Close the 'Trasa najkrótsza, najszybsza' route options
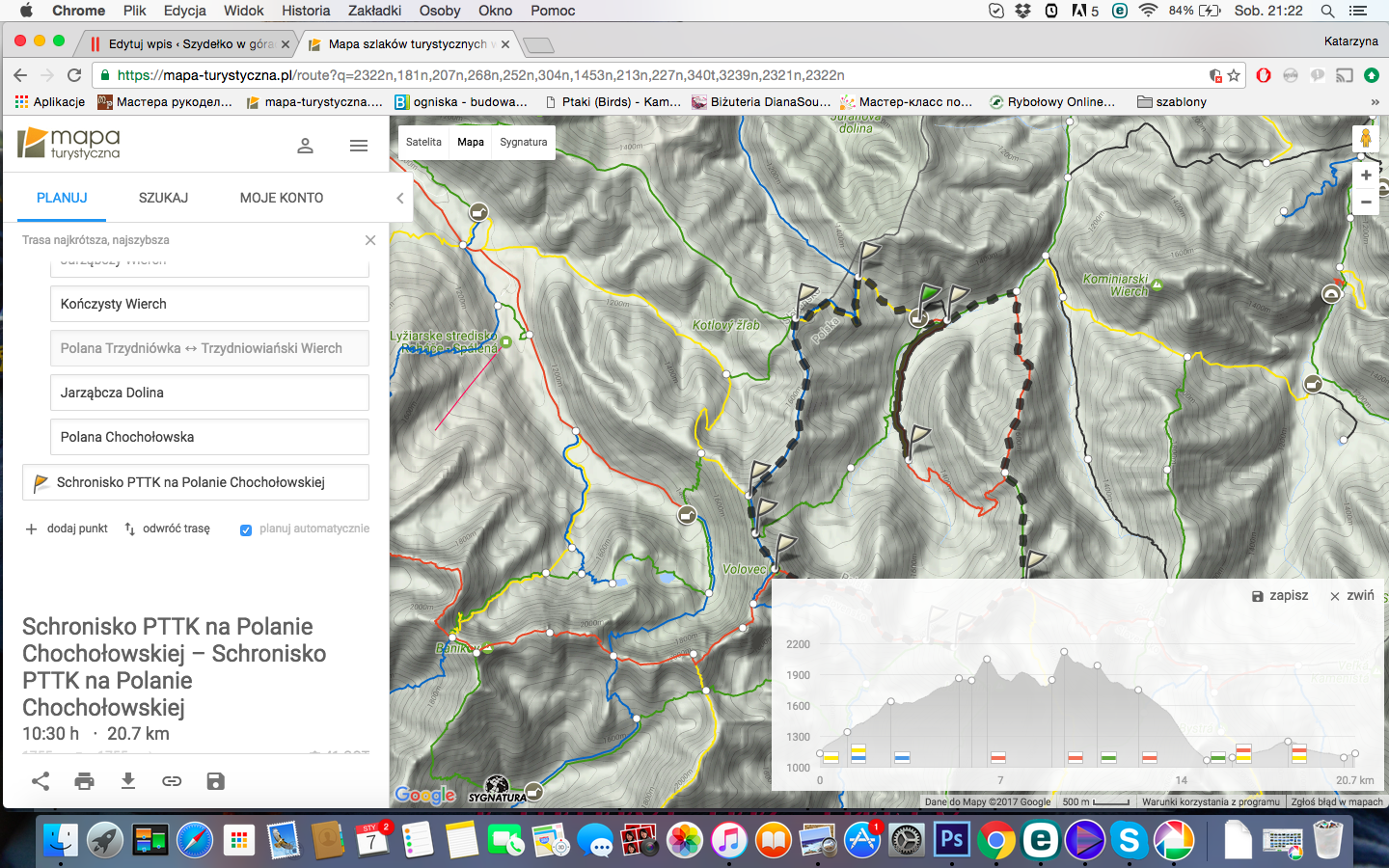The width and height of the screenshot is (1389, 868). pos(370,240)
